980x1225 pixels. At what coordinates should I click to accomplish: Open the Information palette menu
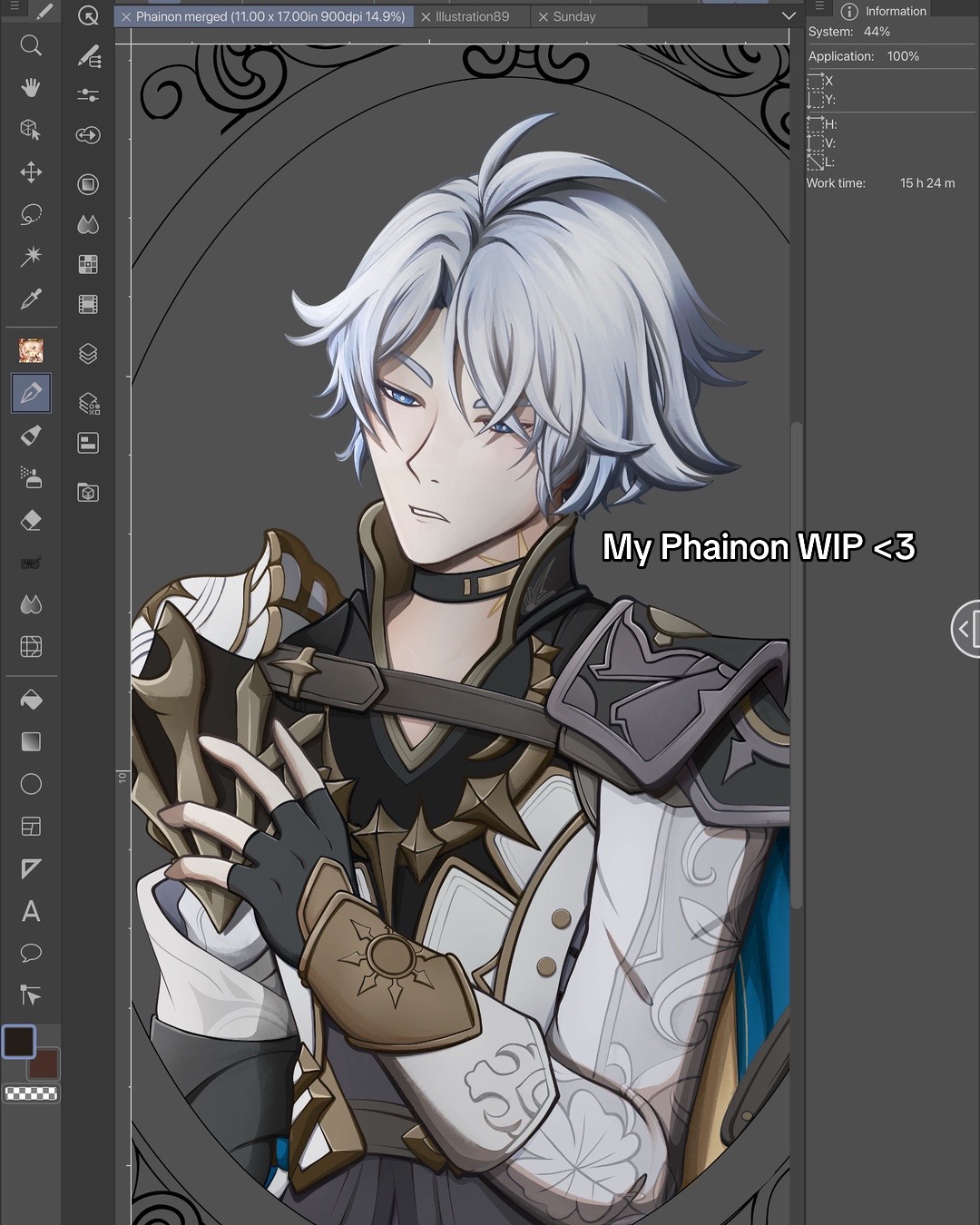818,5
